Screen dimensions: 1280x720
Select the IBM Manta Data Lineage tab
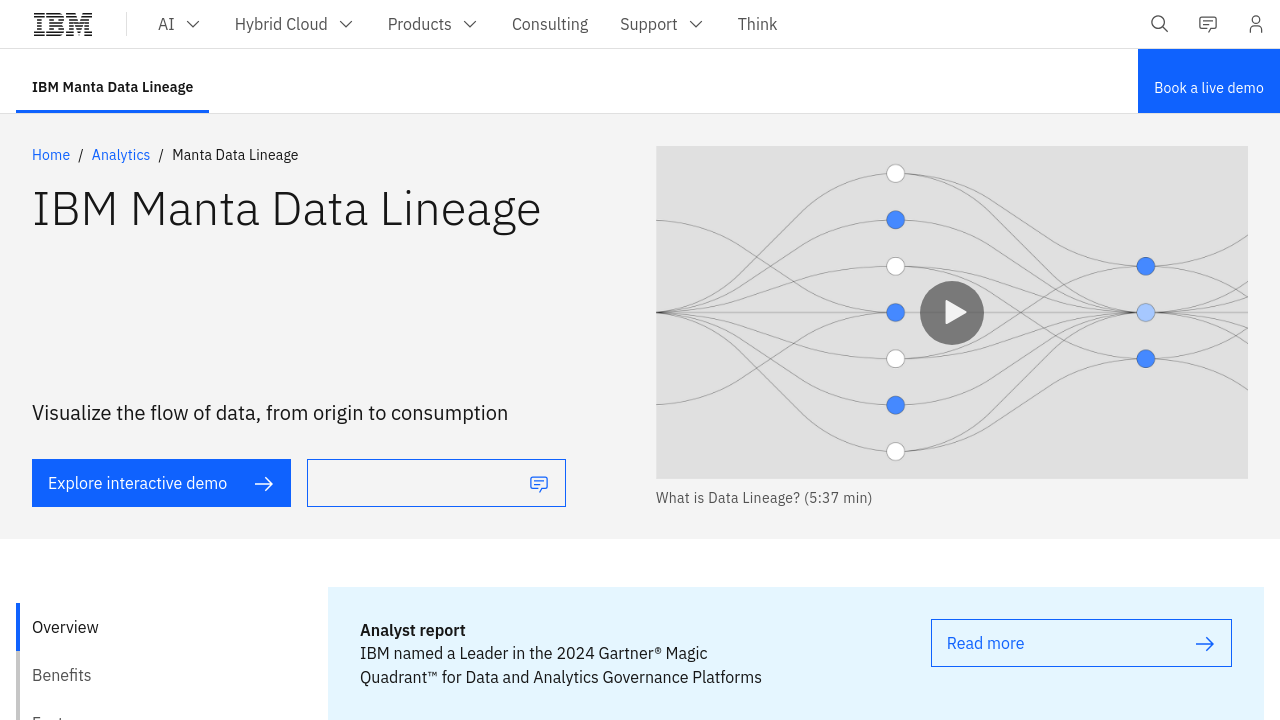click(x=112, y=87)
